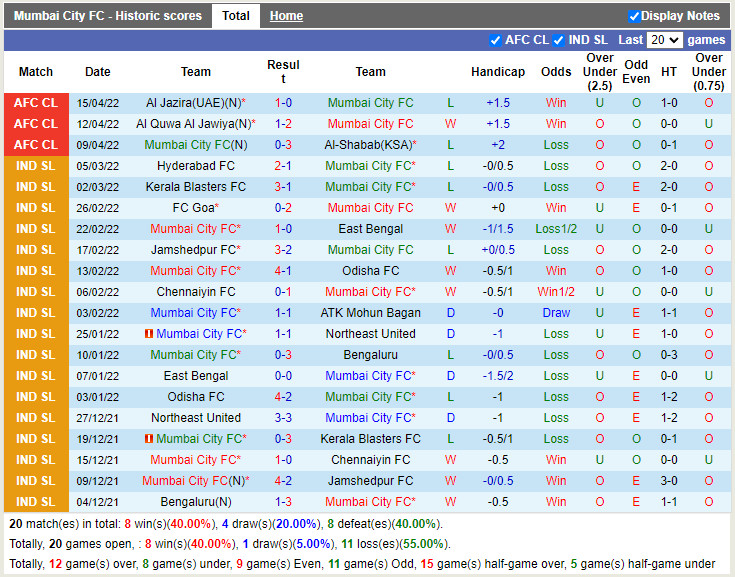Open Hyderabad FC team link

(x=196, y=166)
